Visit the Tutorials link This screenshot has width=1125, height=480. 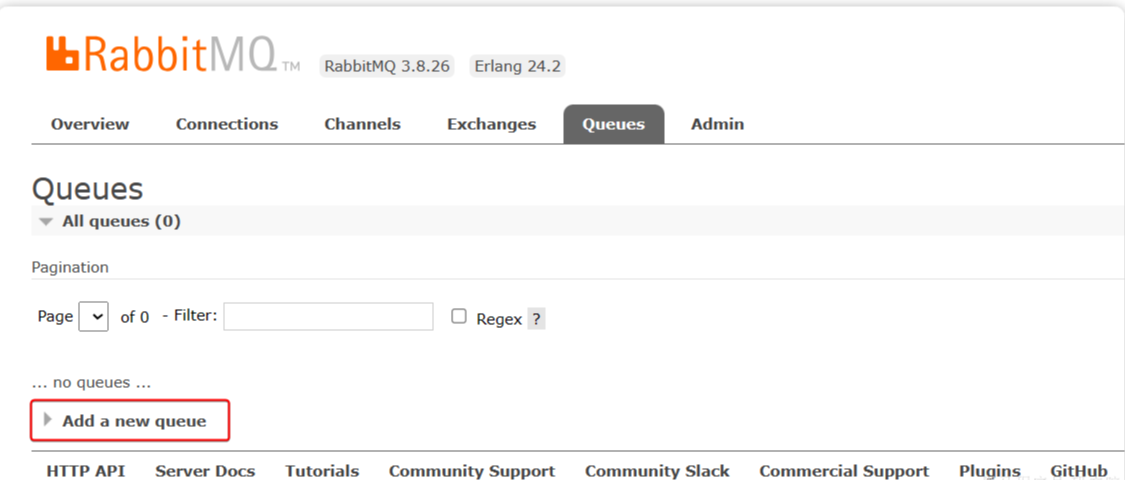click(x=322, y=471)
